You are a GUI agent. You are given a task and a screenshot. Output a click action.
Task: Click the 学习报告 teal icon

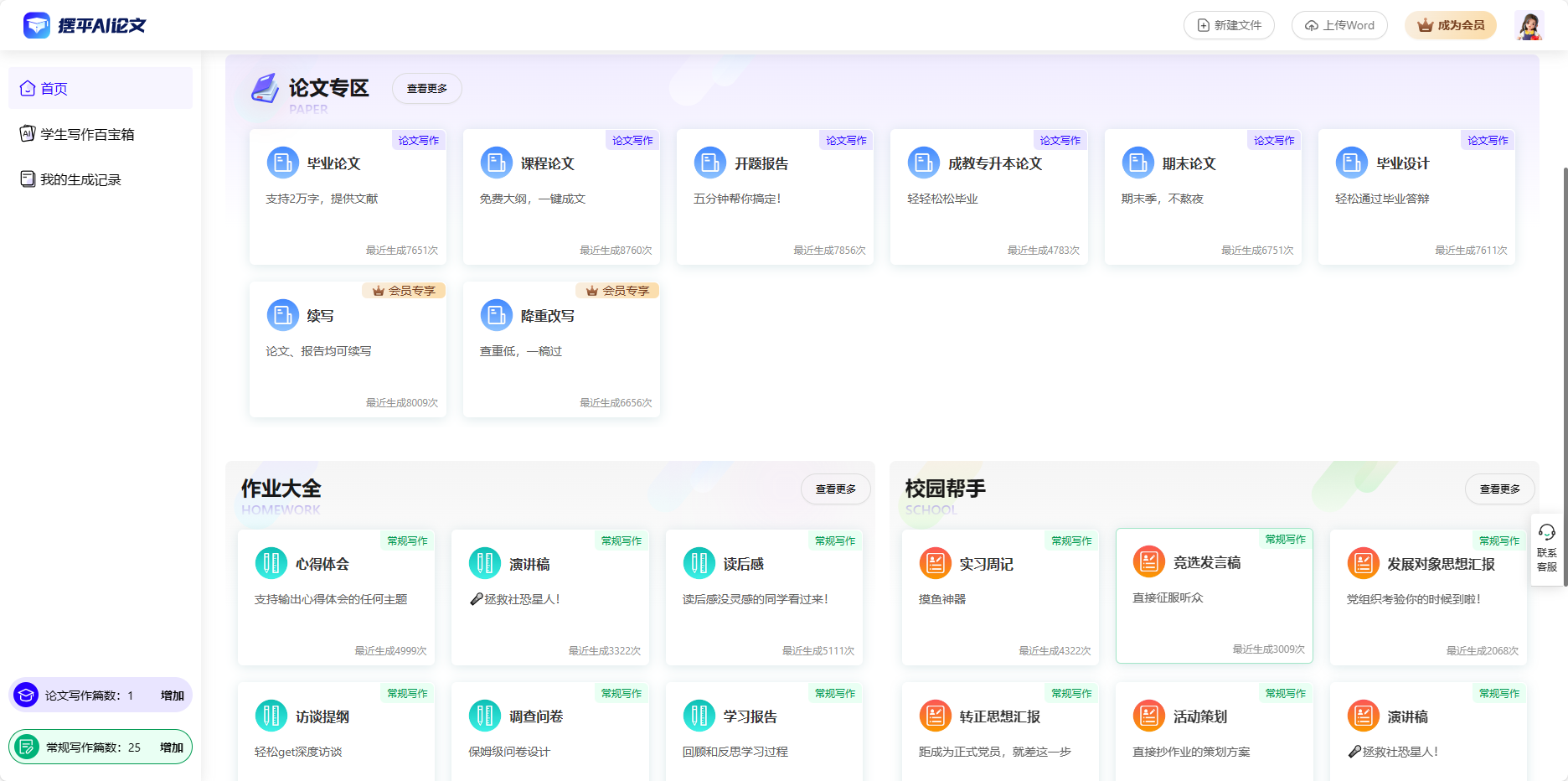pos(699,716)
